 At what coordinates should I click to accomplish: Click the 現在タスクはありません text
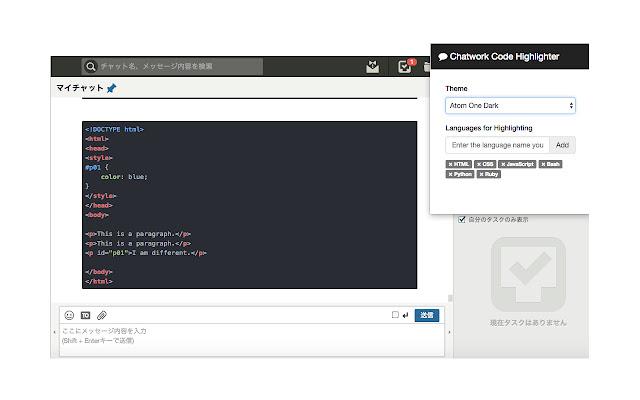coord(528,323)
